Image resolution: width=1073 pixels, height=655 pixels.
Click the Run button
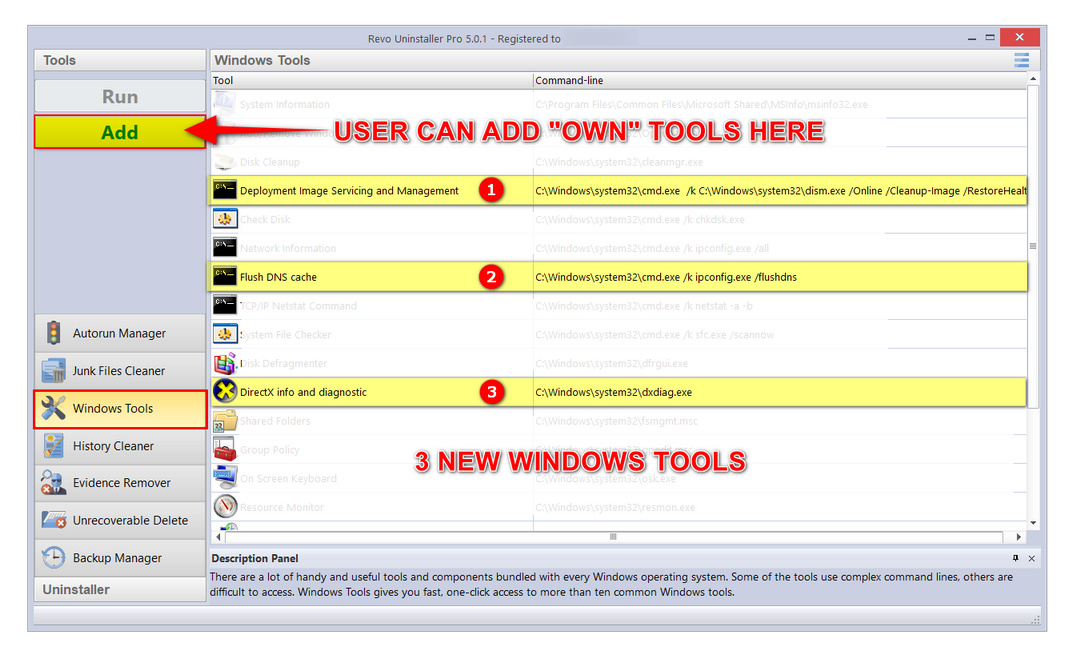pos(120,97)
